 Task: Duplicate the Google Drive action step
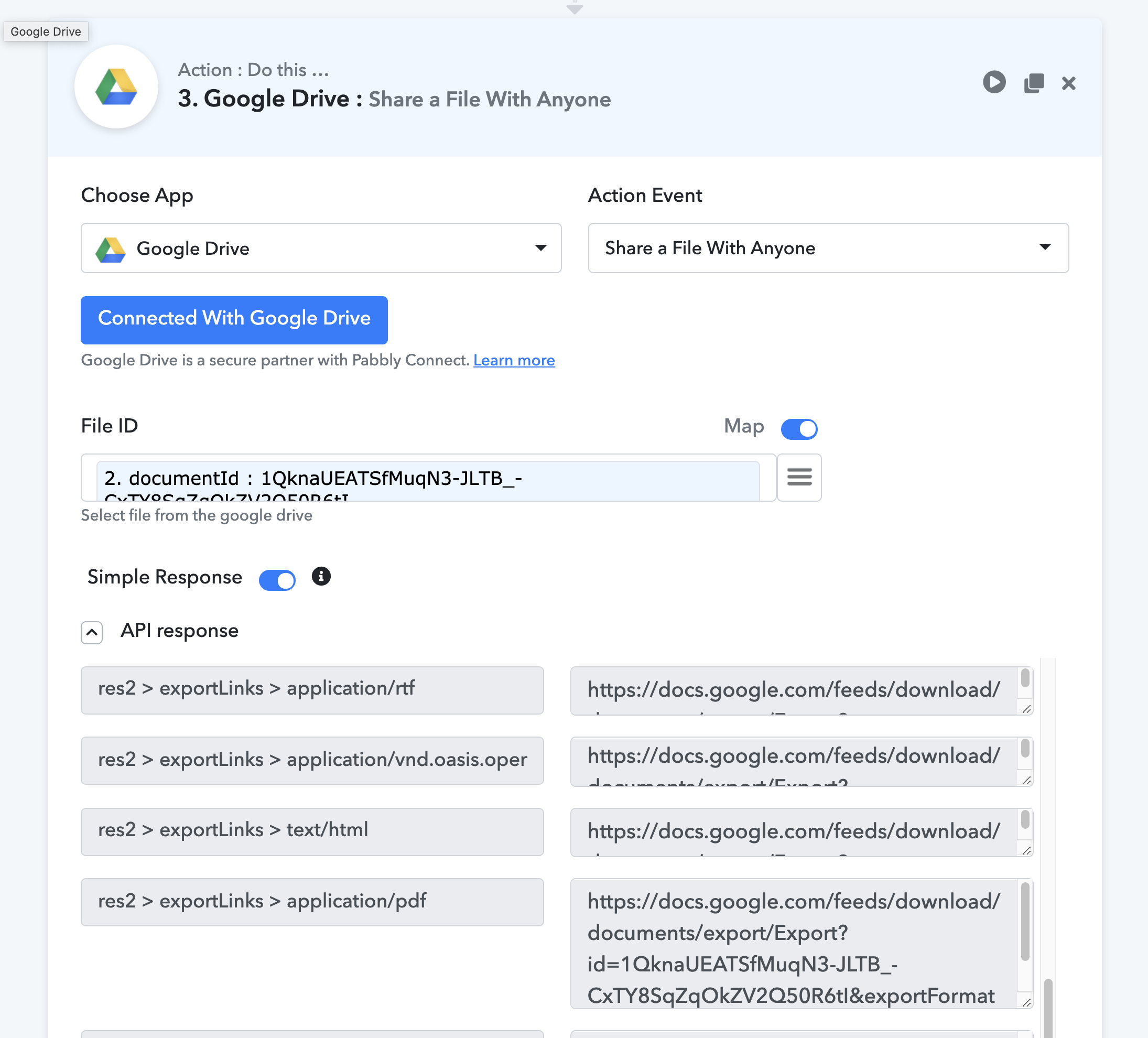(x=1034, y=83)
